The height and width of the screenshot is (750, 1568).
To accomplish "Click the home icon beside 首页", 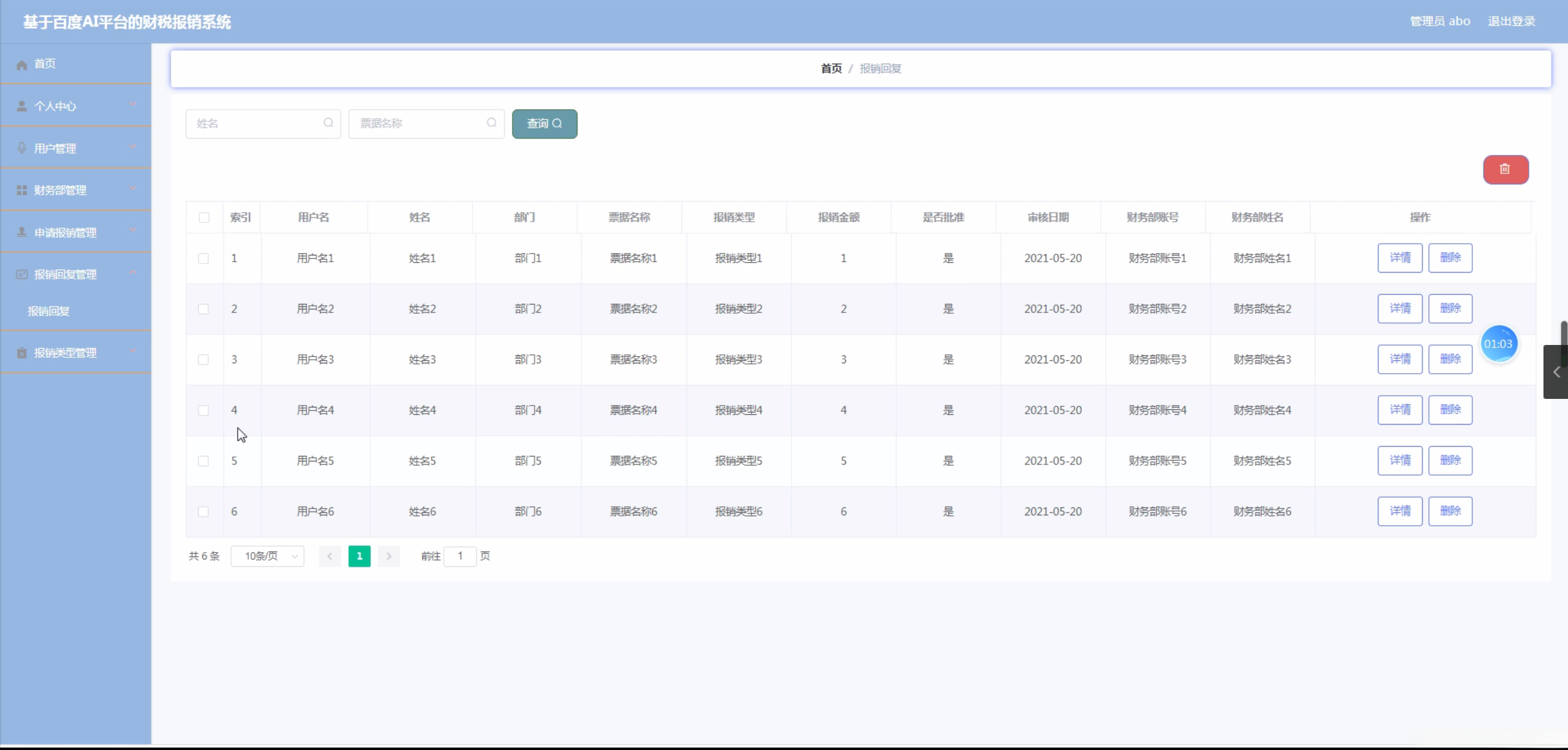I will pyautogui.click(x=22, y=64).
